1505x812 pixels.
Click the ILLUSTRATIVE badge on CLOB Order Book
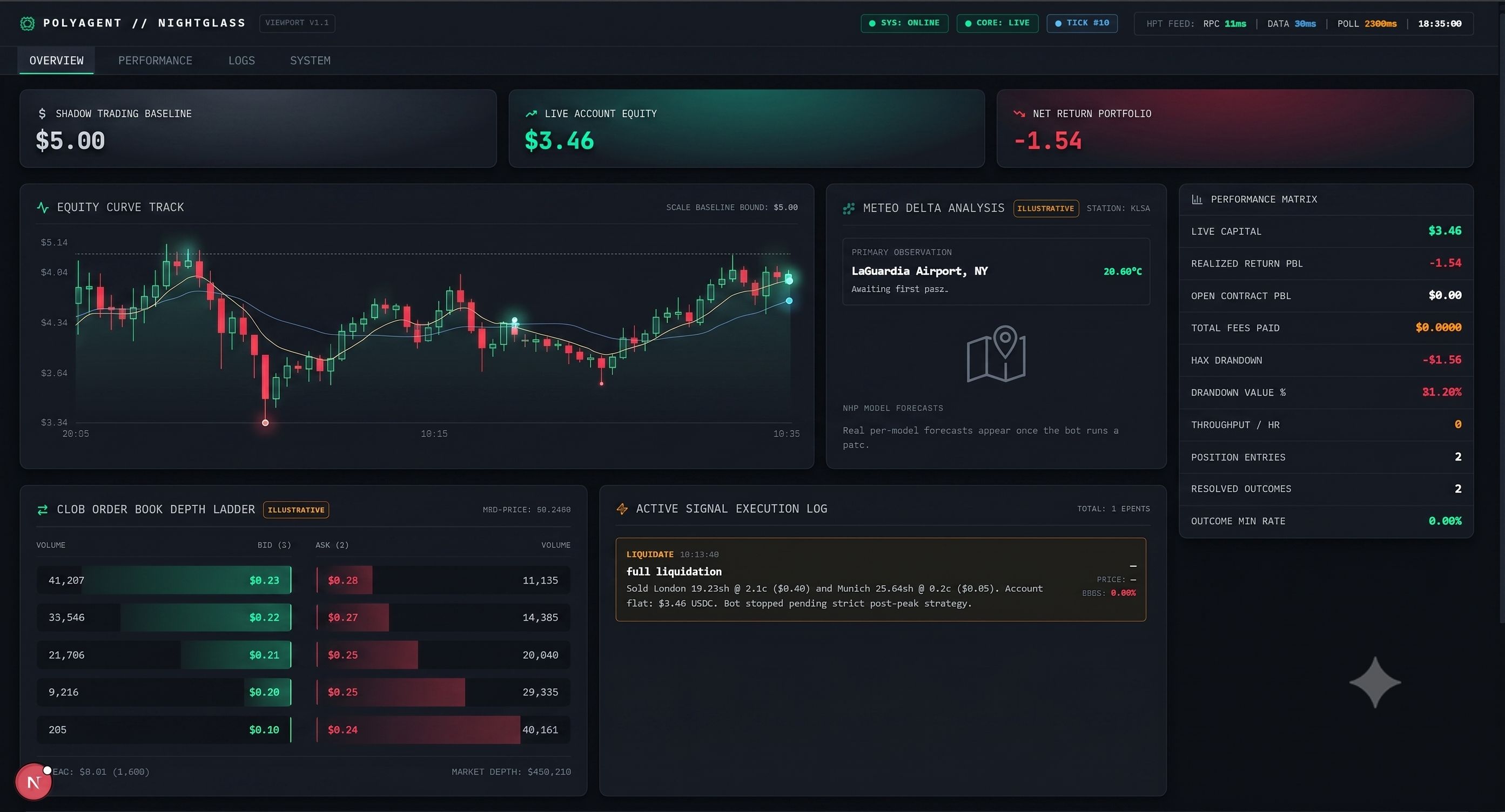(296, 510)
